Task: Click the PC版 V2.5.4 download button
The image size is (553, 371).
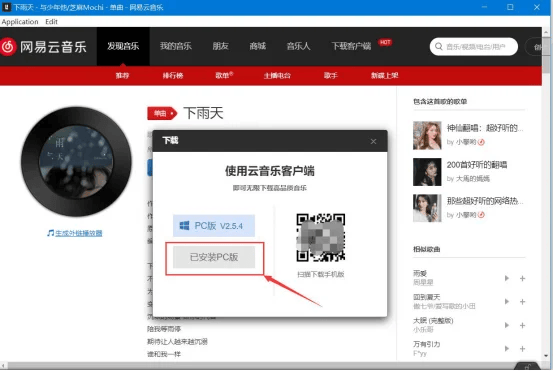Action: click(x=214, y=226)
